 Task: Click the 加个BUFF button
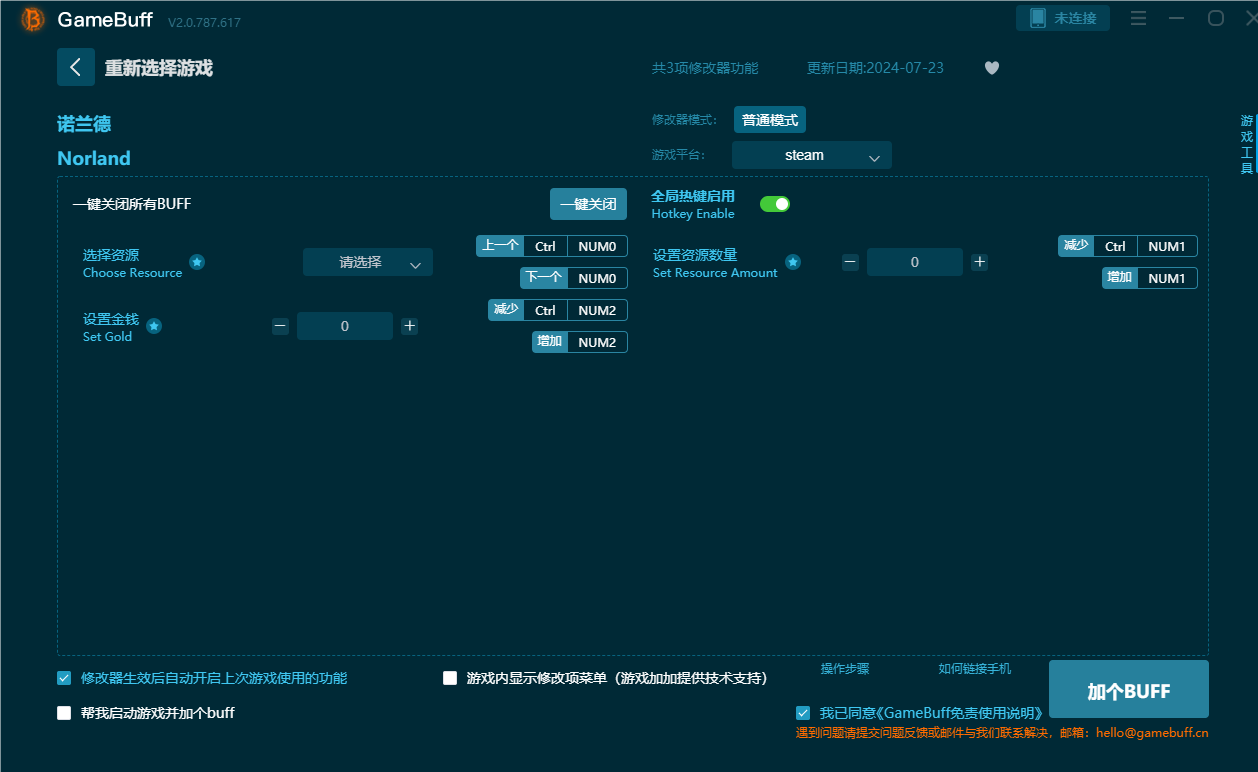(x=1129, y=689)
